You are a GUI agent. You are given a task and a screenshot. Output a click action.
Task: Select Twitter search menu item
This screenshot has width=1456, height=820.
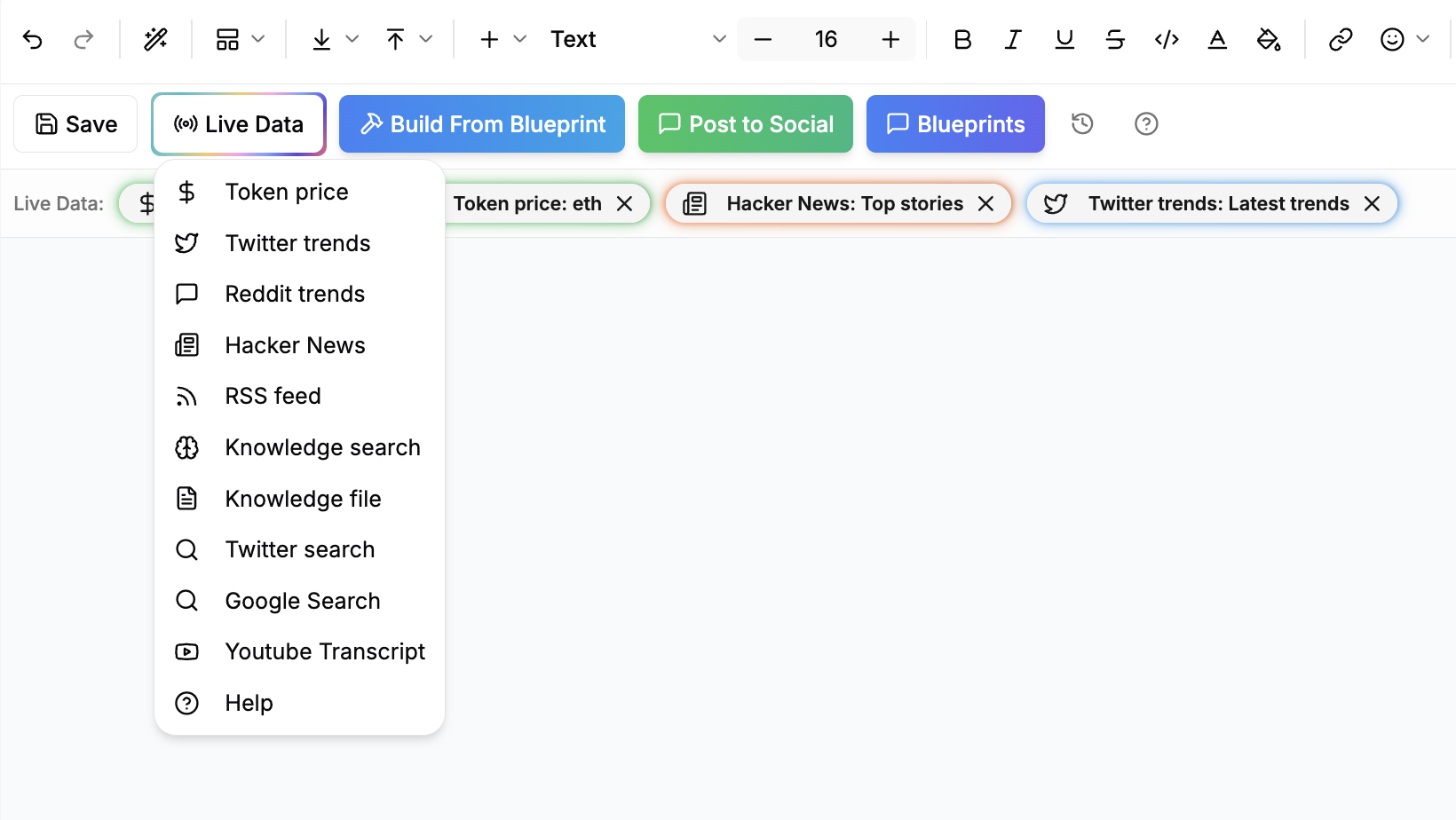pyautogui.click(x=299, y=549)
